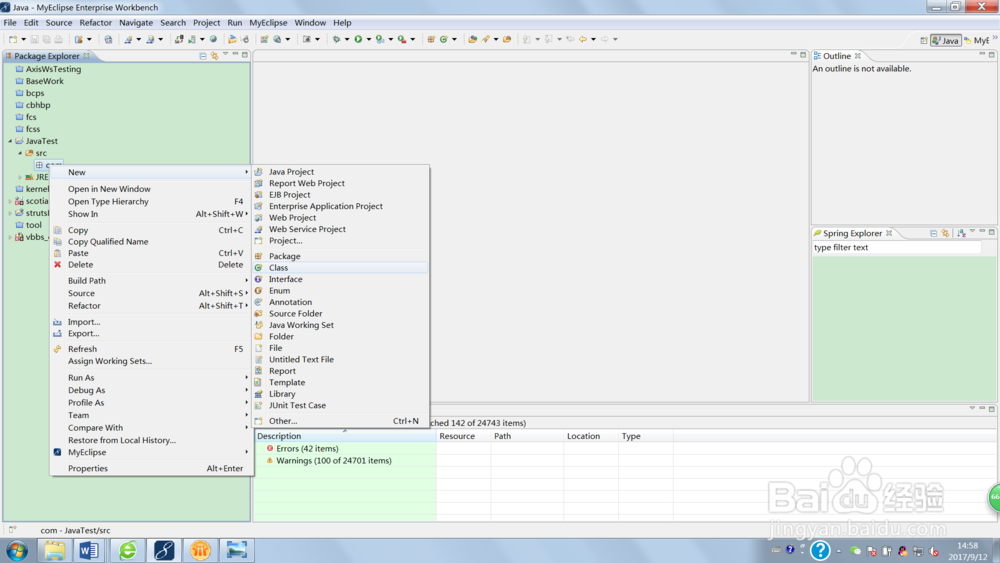This screenshot has width=1000, height=563.
Task: Collapse the src folder node
Action: click(x=20, y=153)
